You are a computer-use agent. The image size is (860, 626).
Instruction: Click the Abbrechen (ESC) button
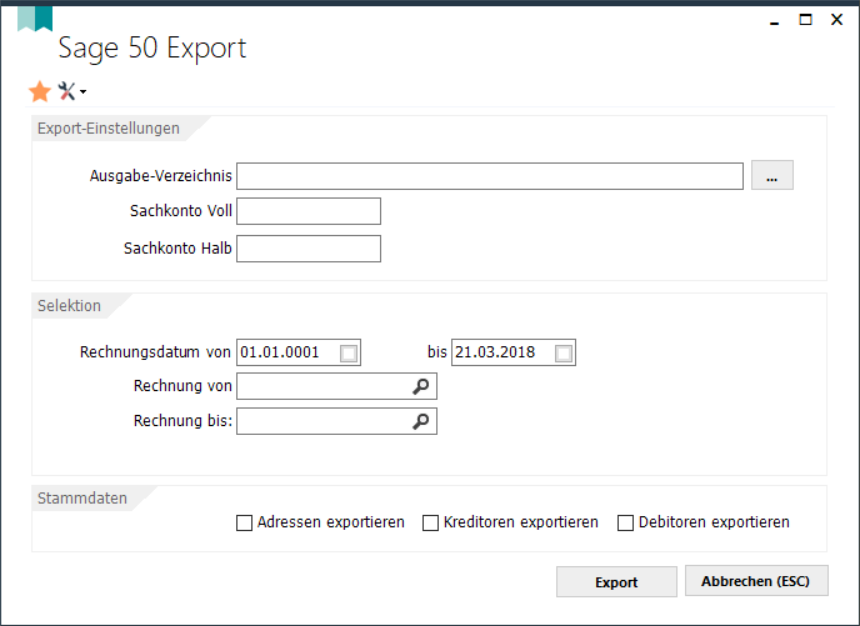pos(756,581)
